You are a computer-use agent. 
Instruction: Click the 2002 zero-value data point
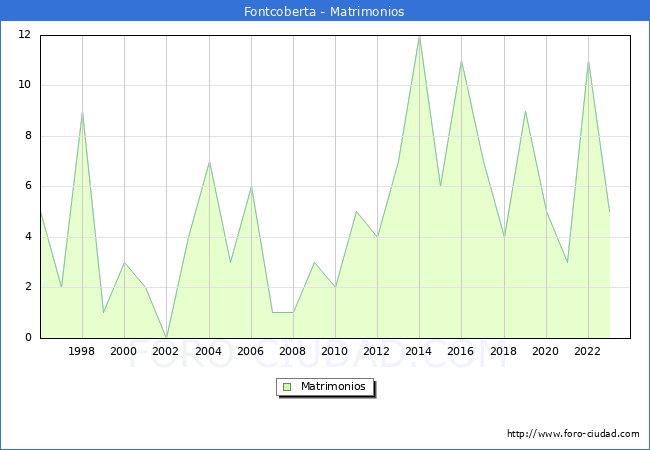166,337
